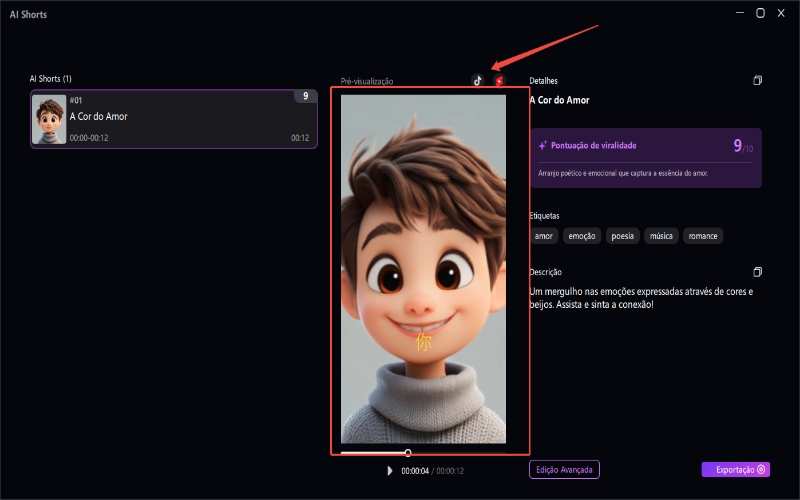This screenshot has width=800, height=500.
Task: Click the description text starting 'Um mergulho'
Action: (640, 297)
